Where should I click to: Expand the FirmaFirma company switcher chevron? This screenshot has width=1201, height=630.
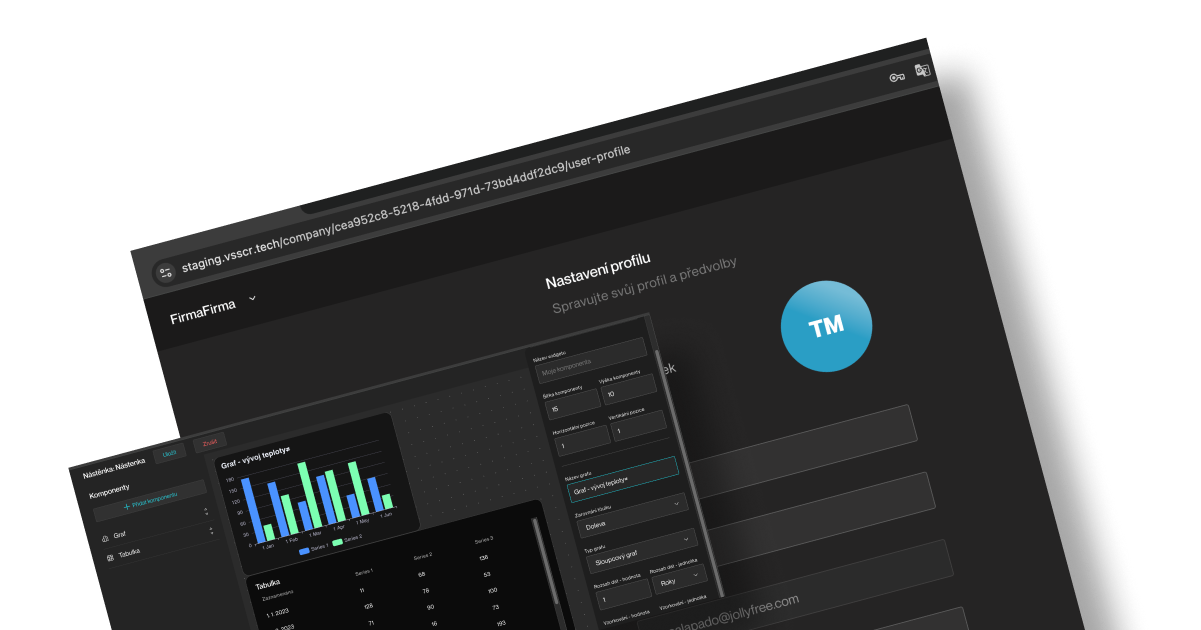click(252, 298)
